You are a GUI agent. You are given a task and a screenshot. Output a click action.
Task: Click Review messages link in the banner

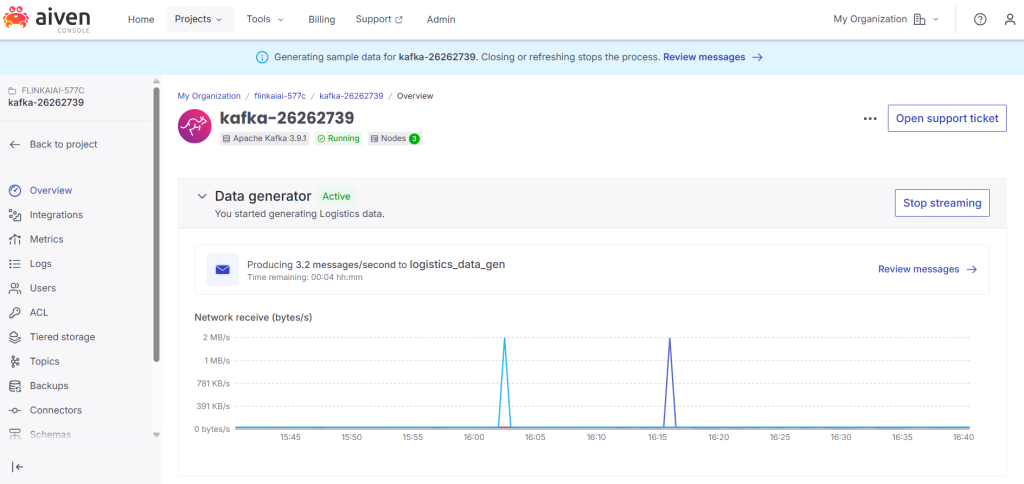712,57
